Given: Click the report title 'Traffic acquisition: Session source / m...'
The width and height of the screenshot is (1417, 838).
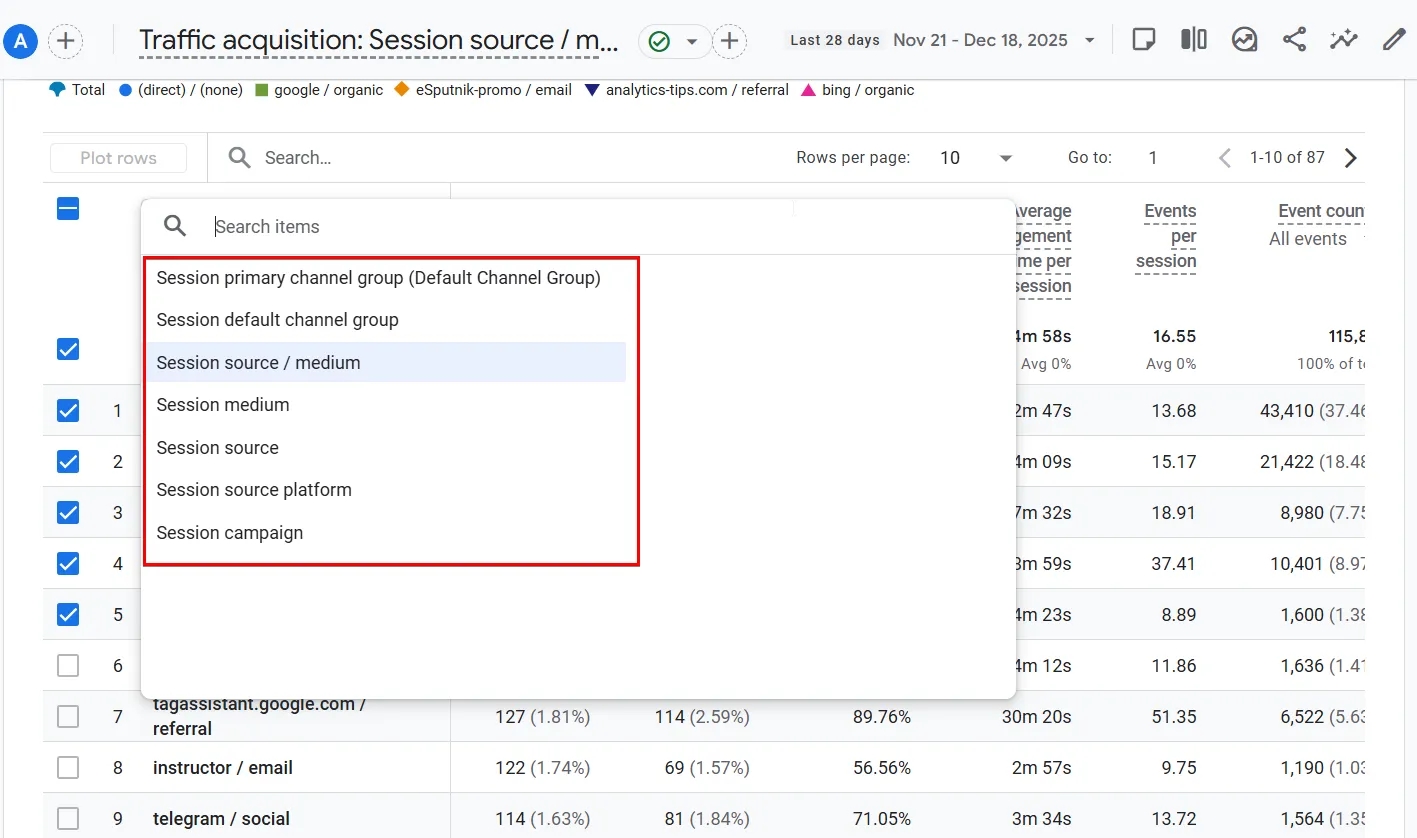Looking at the screenshot, I should tap(379, 40).
